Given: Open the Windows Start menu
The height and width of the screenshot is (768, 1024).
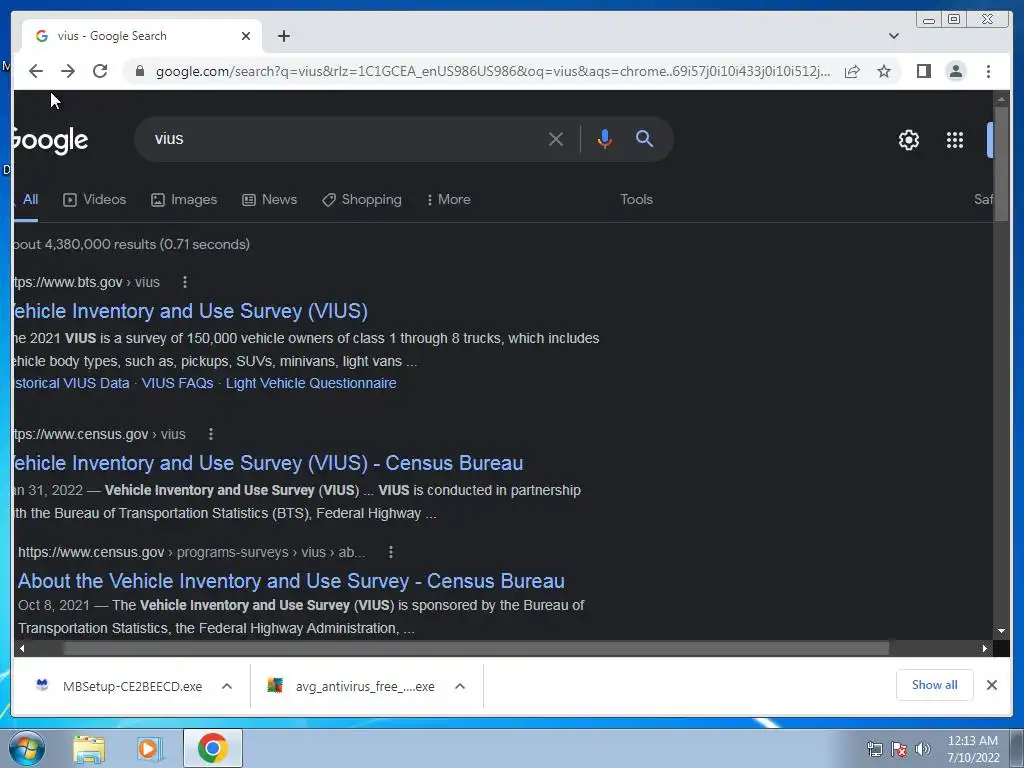Looking at the screenshot, I should 27,748.
